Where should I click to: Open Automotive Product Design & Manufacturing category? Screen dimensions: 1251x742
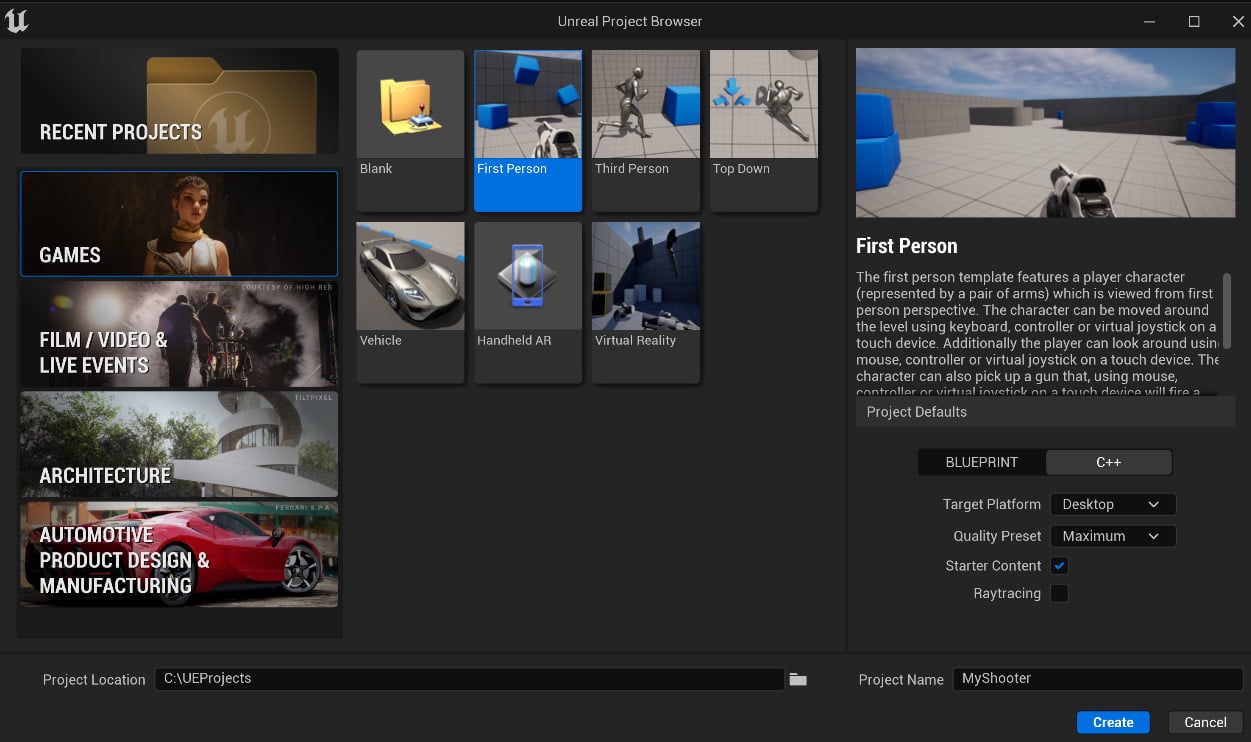point(179,554)
